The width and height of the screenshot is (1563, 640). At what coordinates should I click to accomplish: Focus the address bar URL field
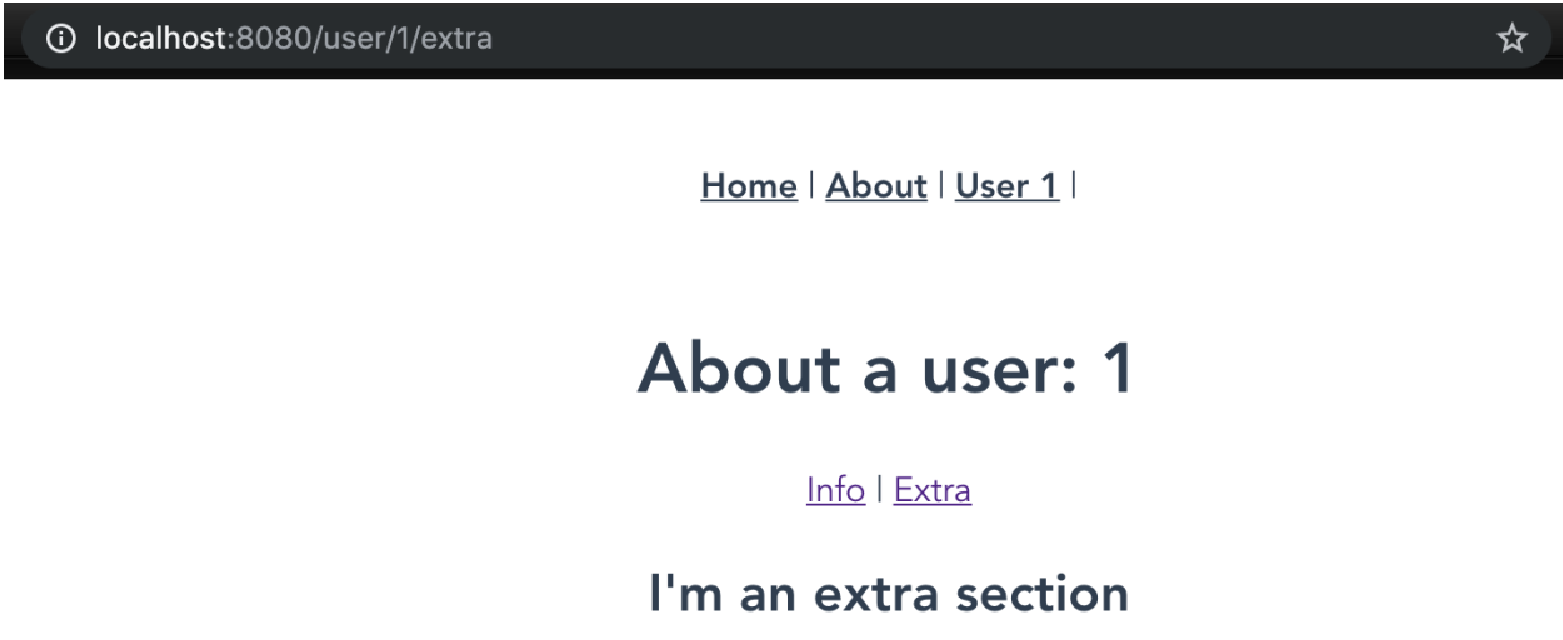[x=780, y=39]
